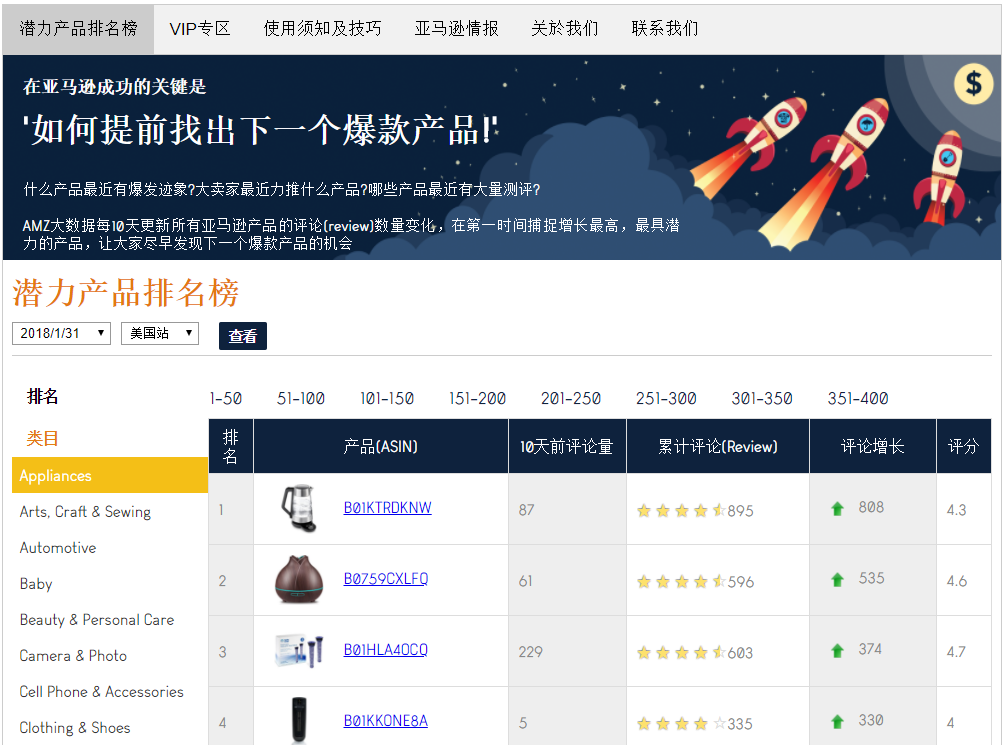1002x745 pixels.
Task: Open the date dropdown showing 2018/1/31
Action: click(x=61, y=333)
